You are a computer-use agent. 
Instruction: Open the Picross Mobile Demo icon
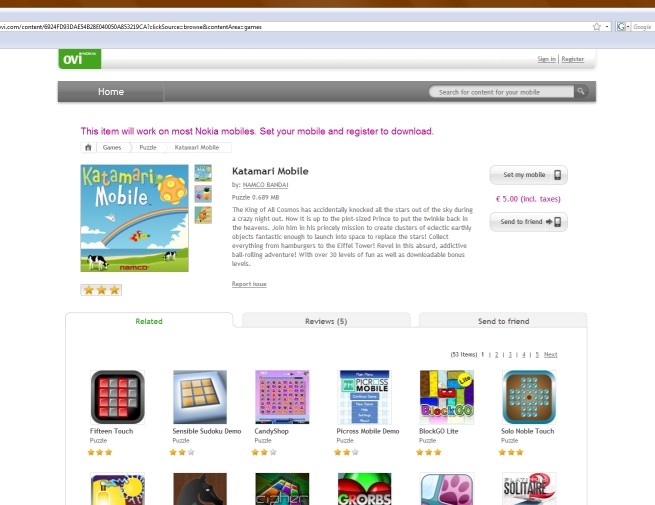pos(364,397)
